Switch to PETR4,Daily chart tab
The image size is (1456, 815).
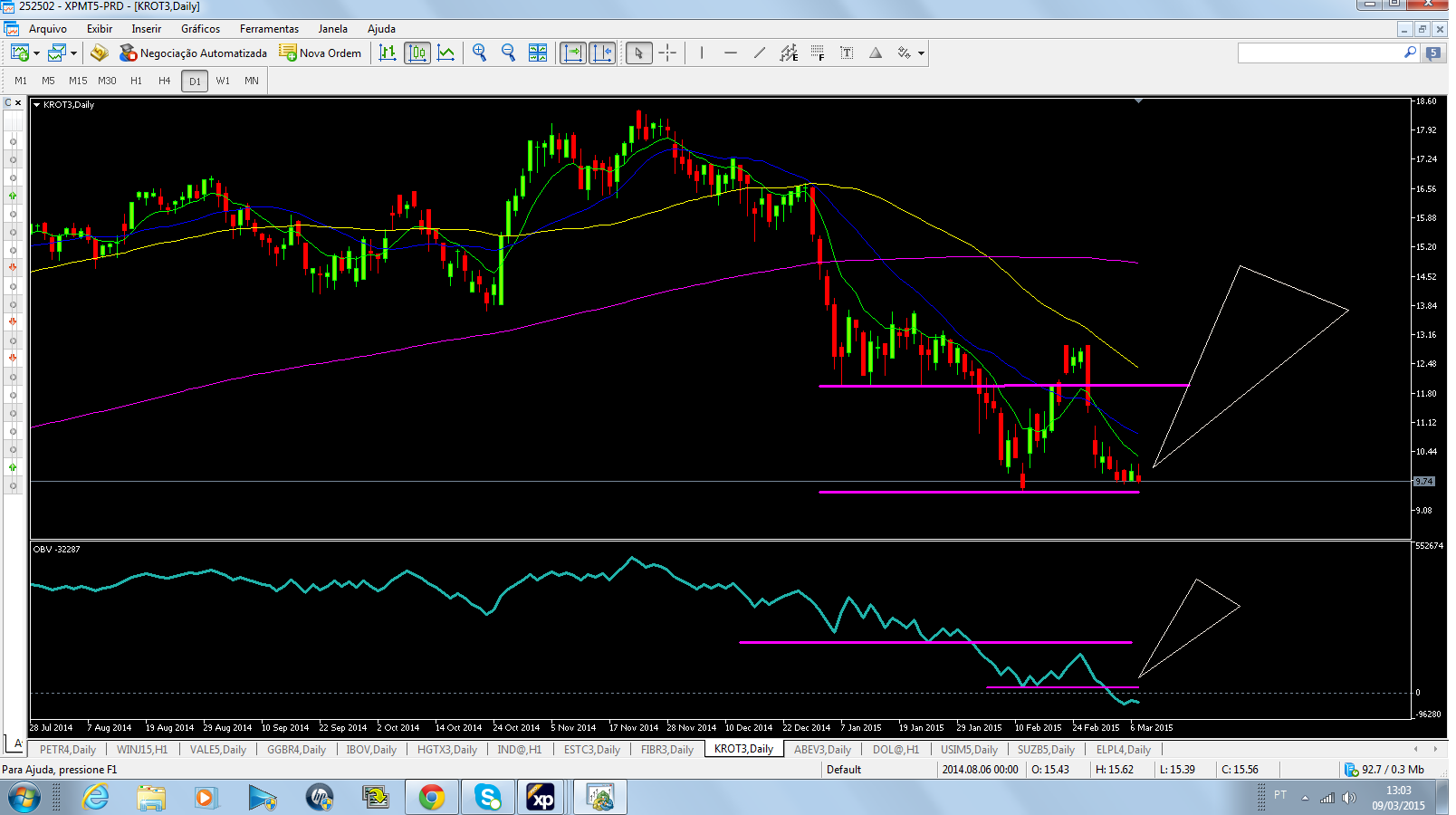(67, 750)
